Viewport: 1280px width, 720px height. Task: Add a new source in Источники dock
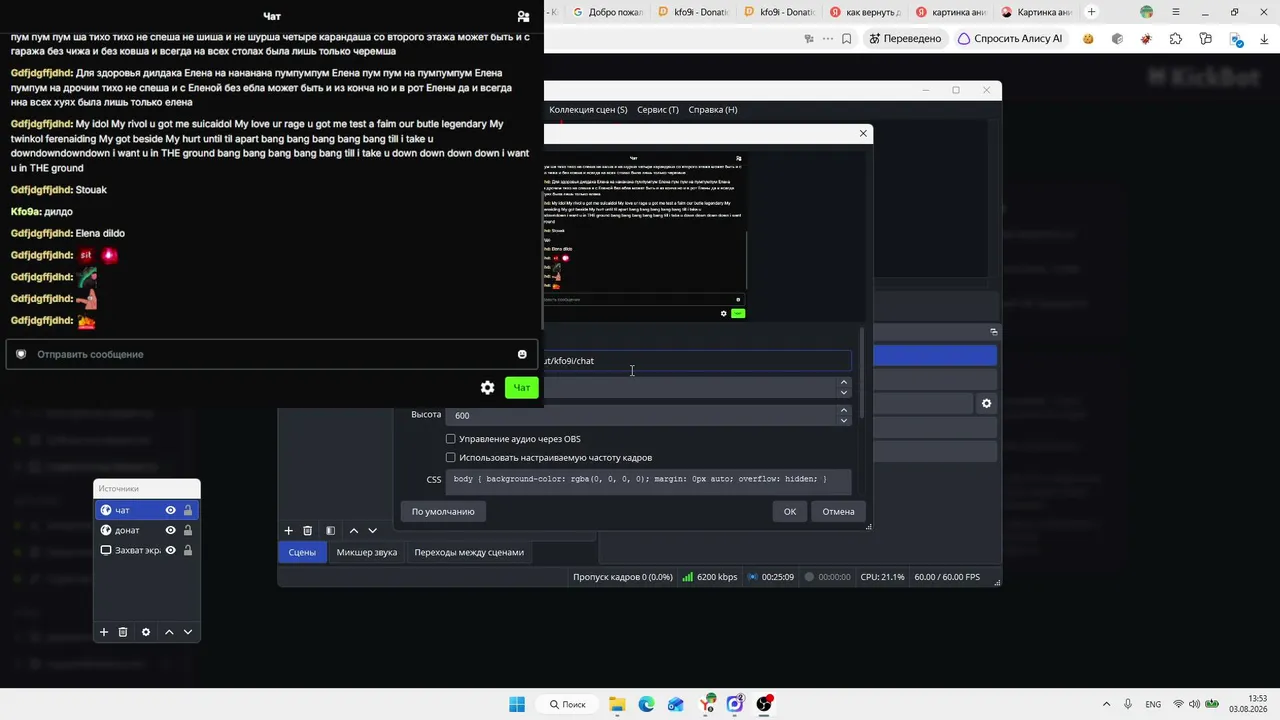(x=103, y=632)
